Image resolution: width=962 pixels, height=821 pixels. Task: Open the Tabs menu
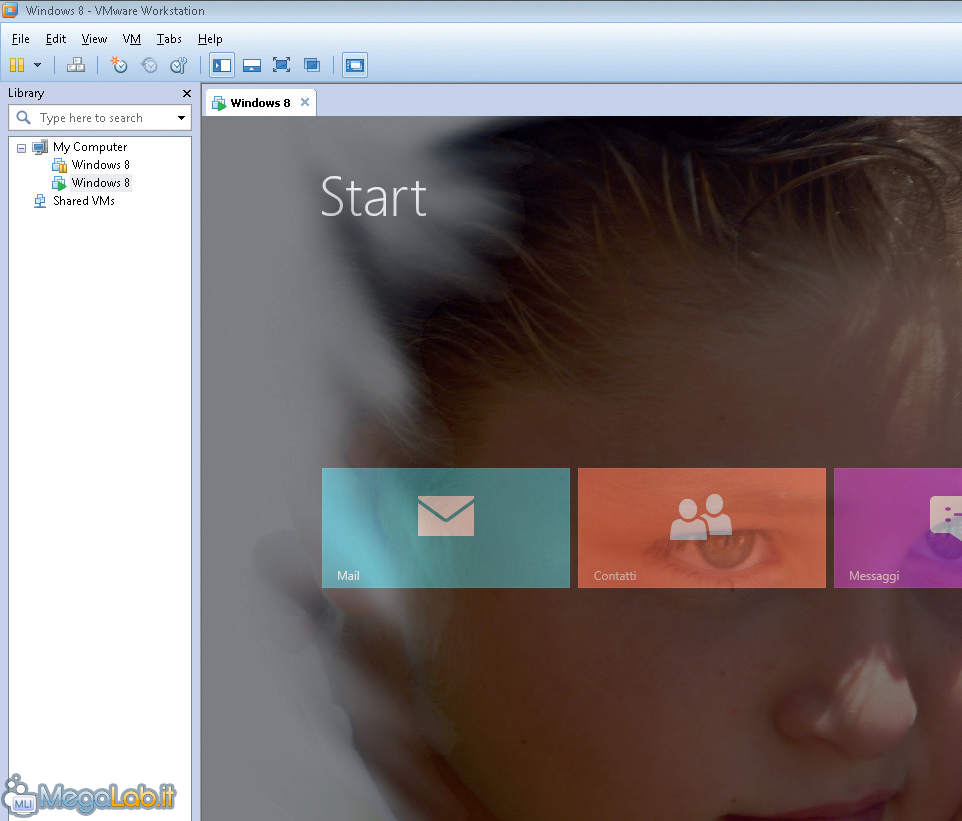[169, 39]
